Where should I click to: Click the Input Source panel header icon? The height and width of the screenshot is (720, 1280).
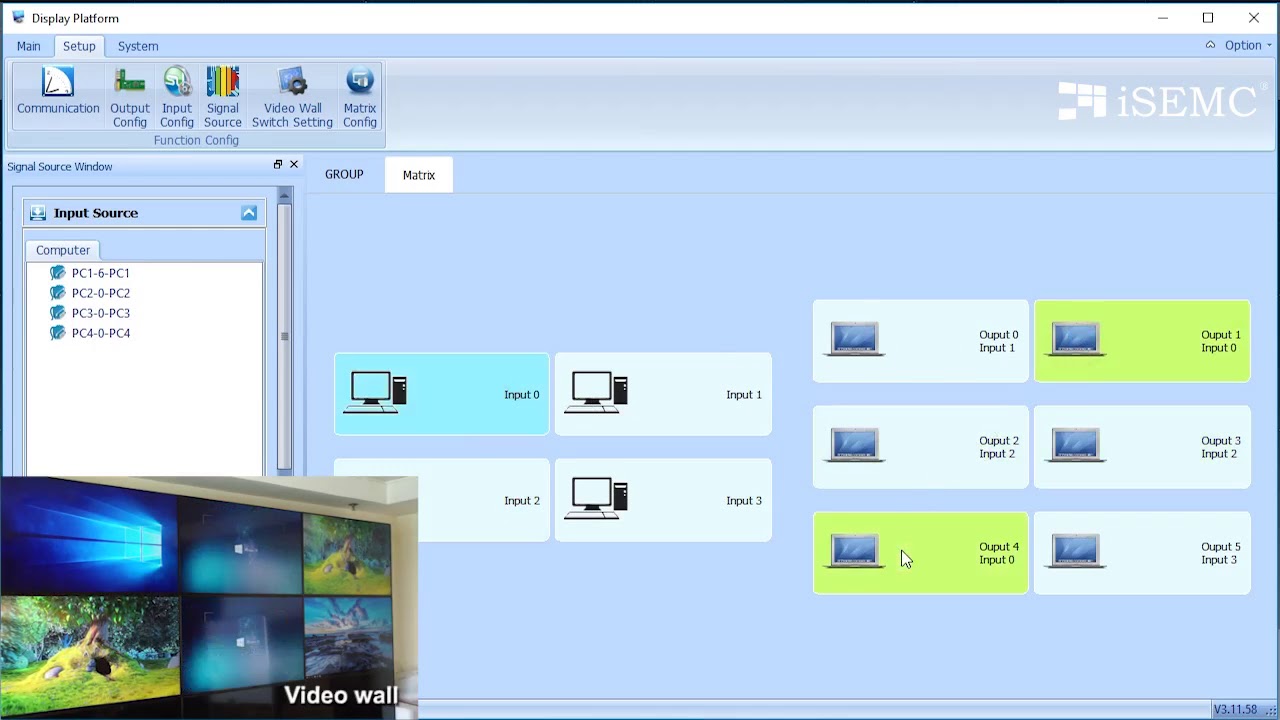38,213
